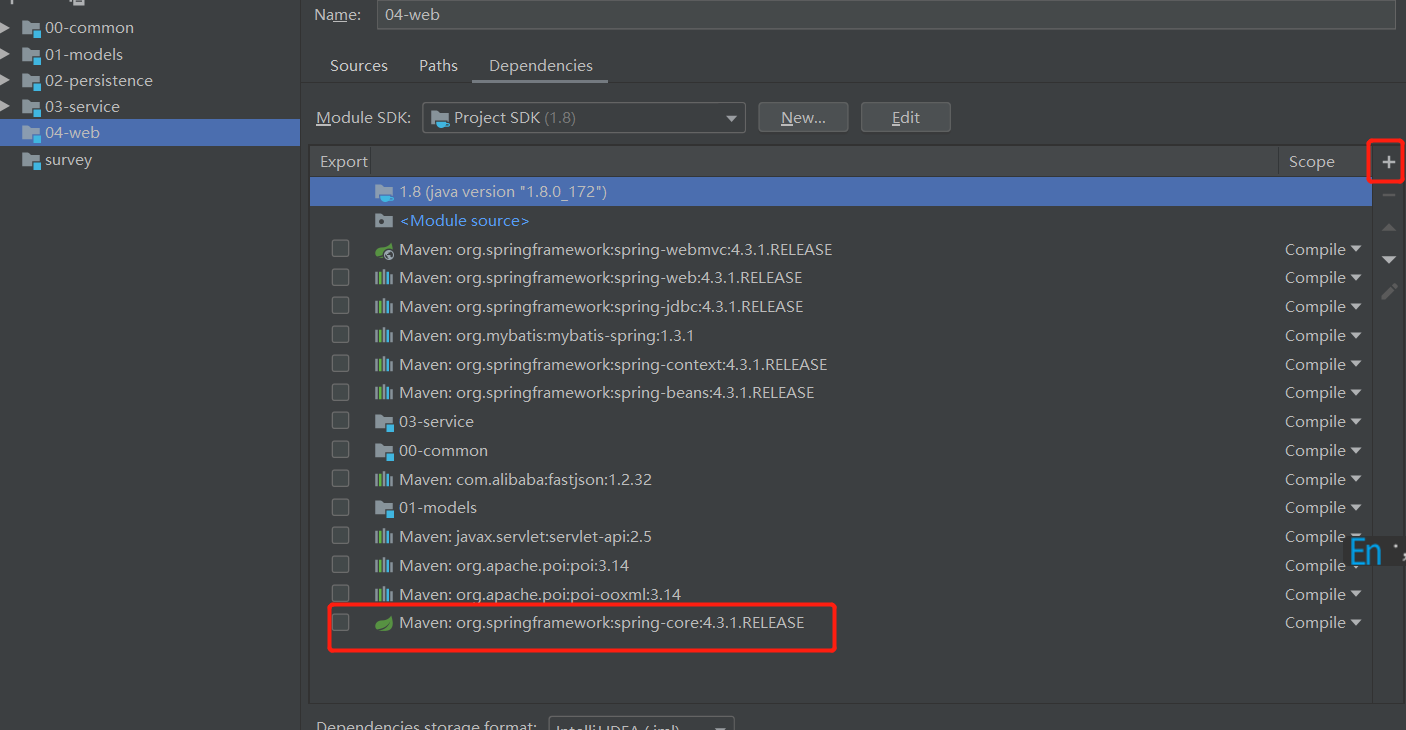Click the plus icon to add a dependency

[x=1387, y=160]
